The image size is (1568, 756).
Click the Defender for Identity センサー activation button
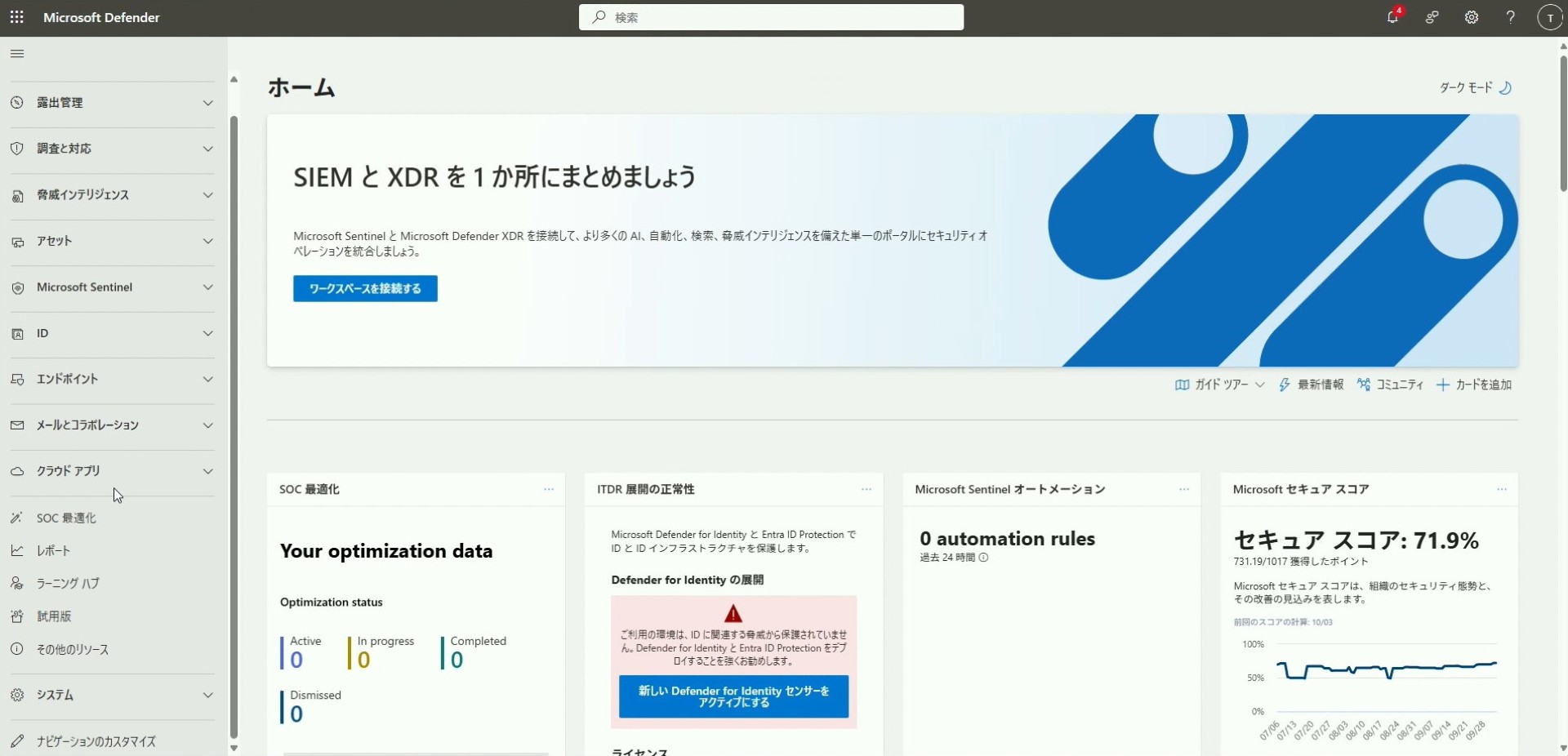click(733, 696)
